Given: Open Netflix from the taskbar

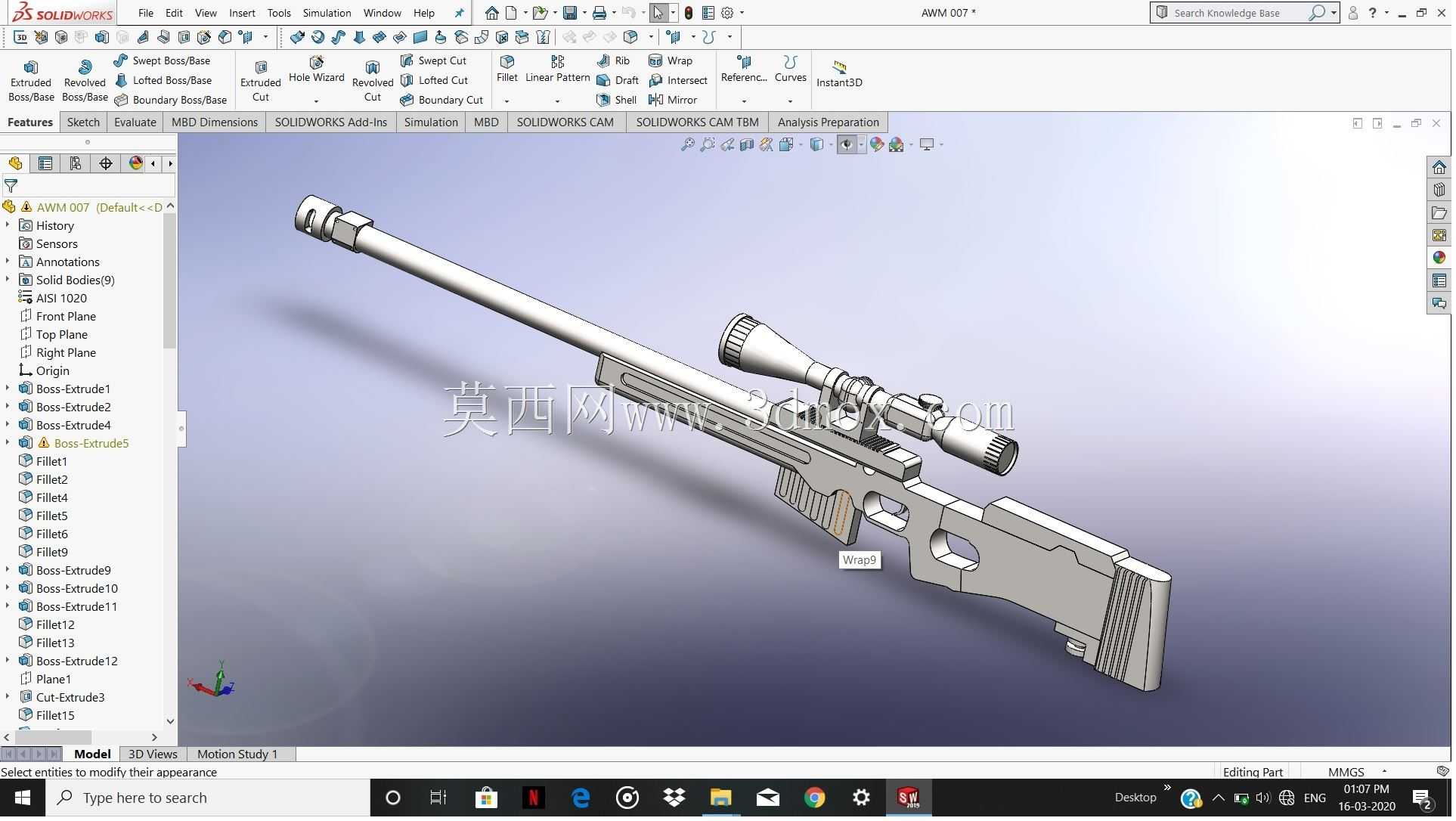Looking at the screenshot, I should pyautogui.click(x=533, y=798).
